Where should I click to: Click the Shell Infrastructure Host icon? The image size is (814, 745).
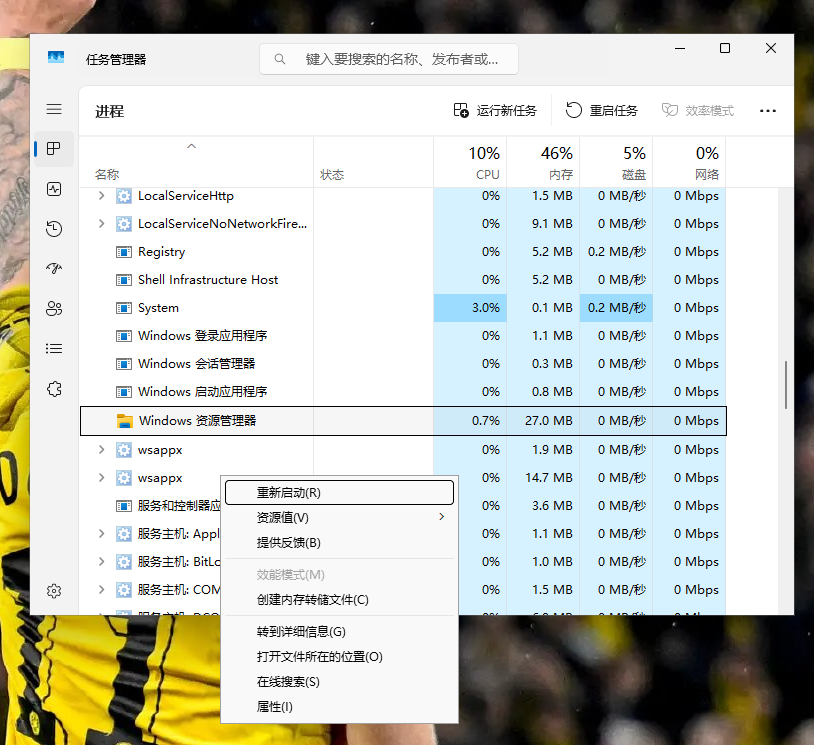124,280
